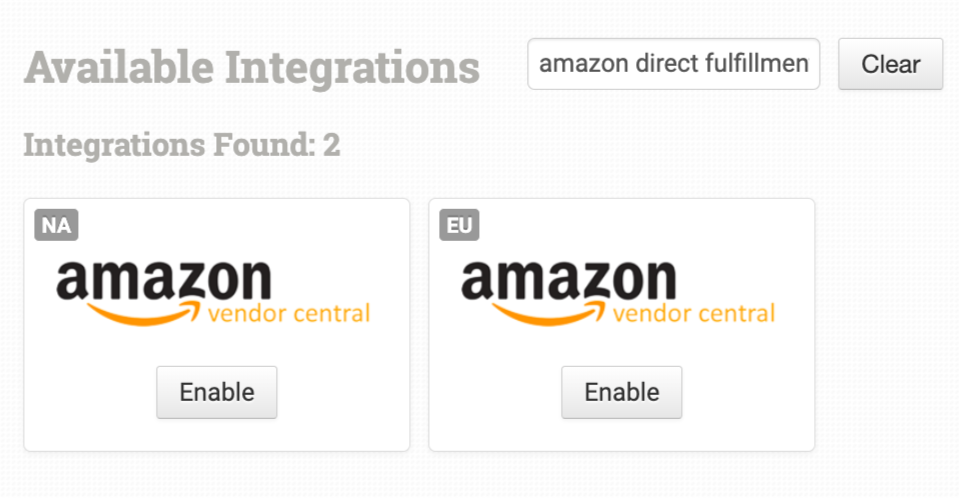Image resolution: width=959 pixels, height=498 pixels.
Task: Click the EU region badge
Action: click(459, 226)
